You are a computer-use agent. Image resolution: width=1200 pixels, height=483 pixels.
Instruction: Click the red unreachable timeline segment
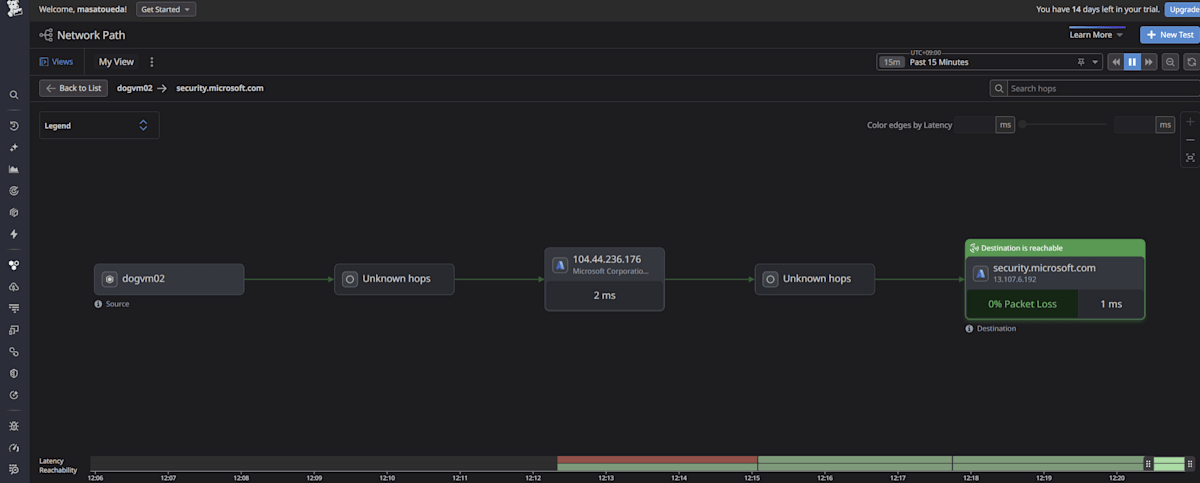[x=657, y=460]
